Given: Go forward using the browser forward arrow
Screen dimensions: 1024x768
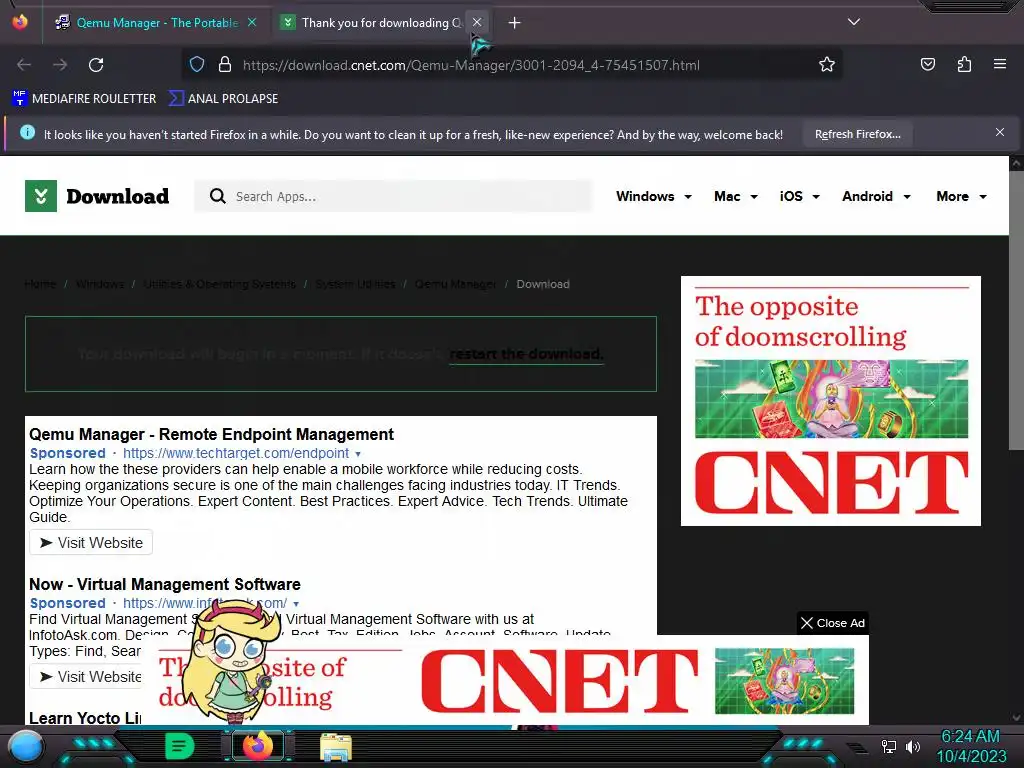Looking at the screenshot, I should [x=60, y=65].
